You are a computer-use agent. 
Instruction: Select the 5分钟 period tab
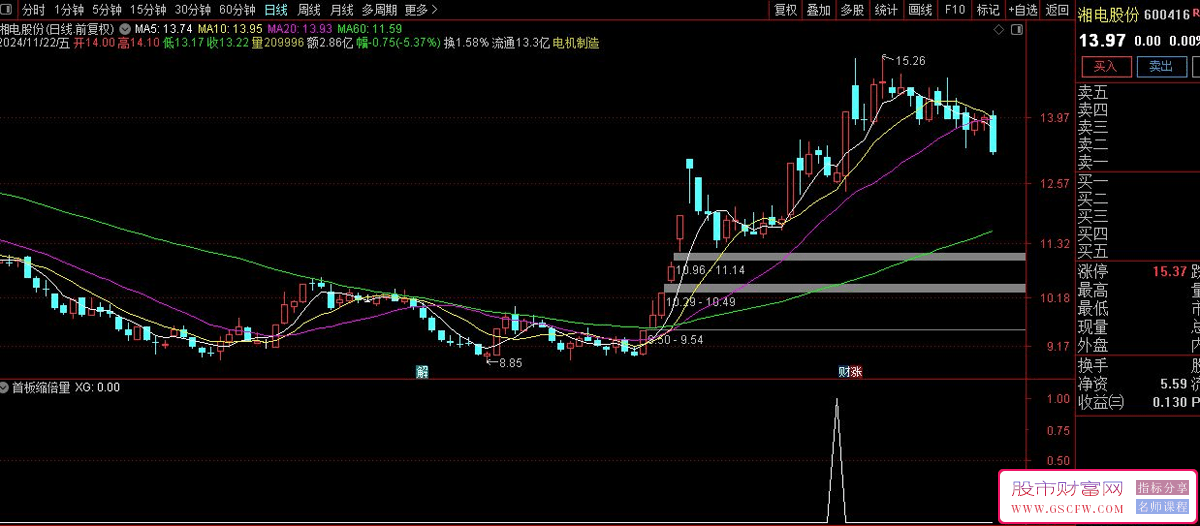coord(107,10)
